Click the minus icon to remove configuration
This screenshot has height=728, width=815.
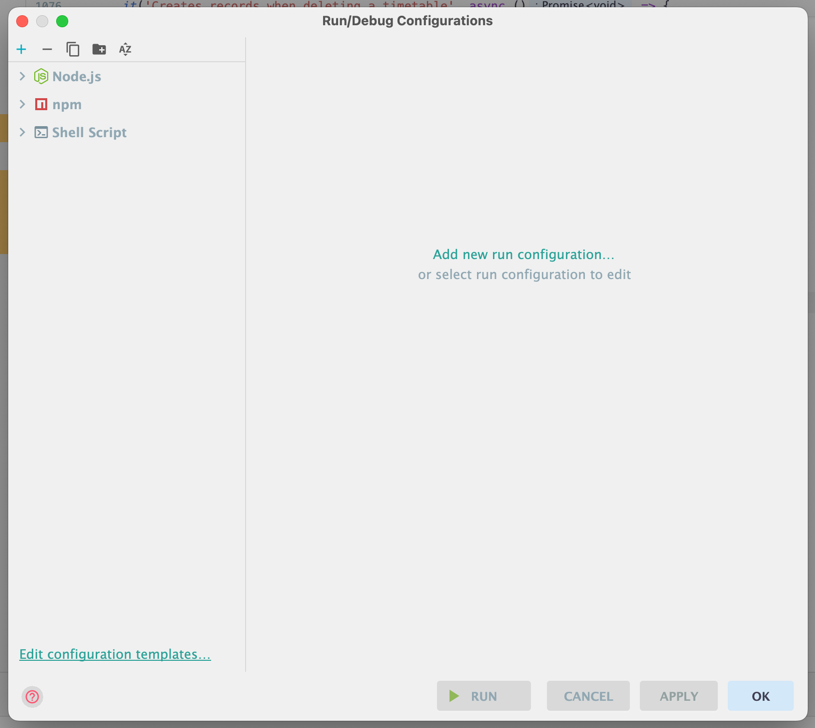(47, 49)
